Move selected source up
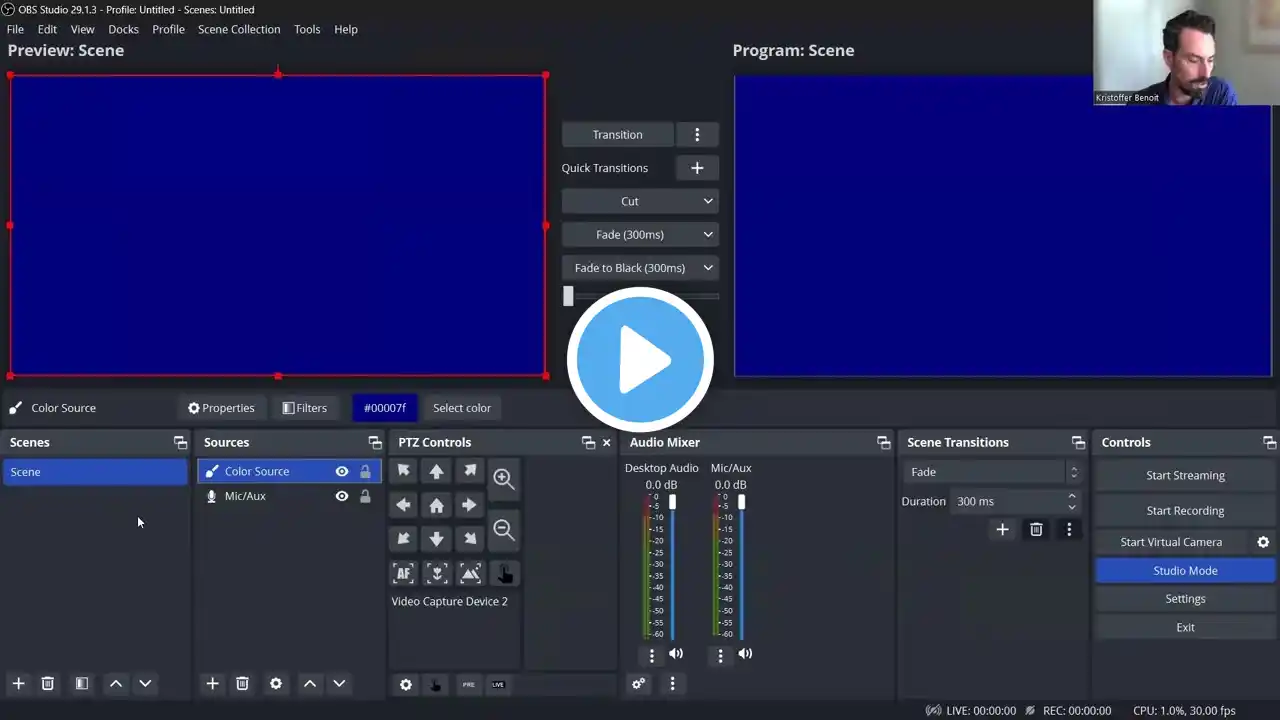This screenshot has width=1280, height=720. 310,683
